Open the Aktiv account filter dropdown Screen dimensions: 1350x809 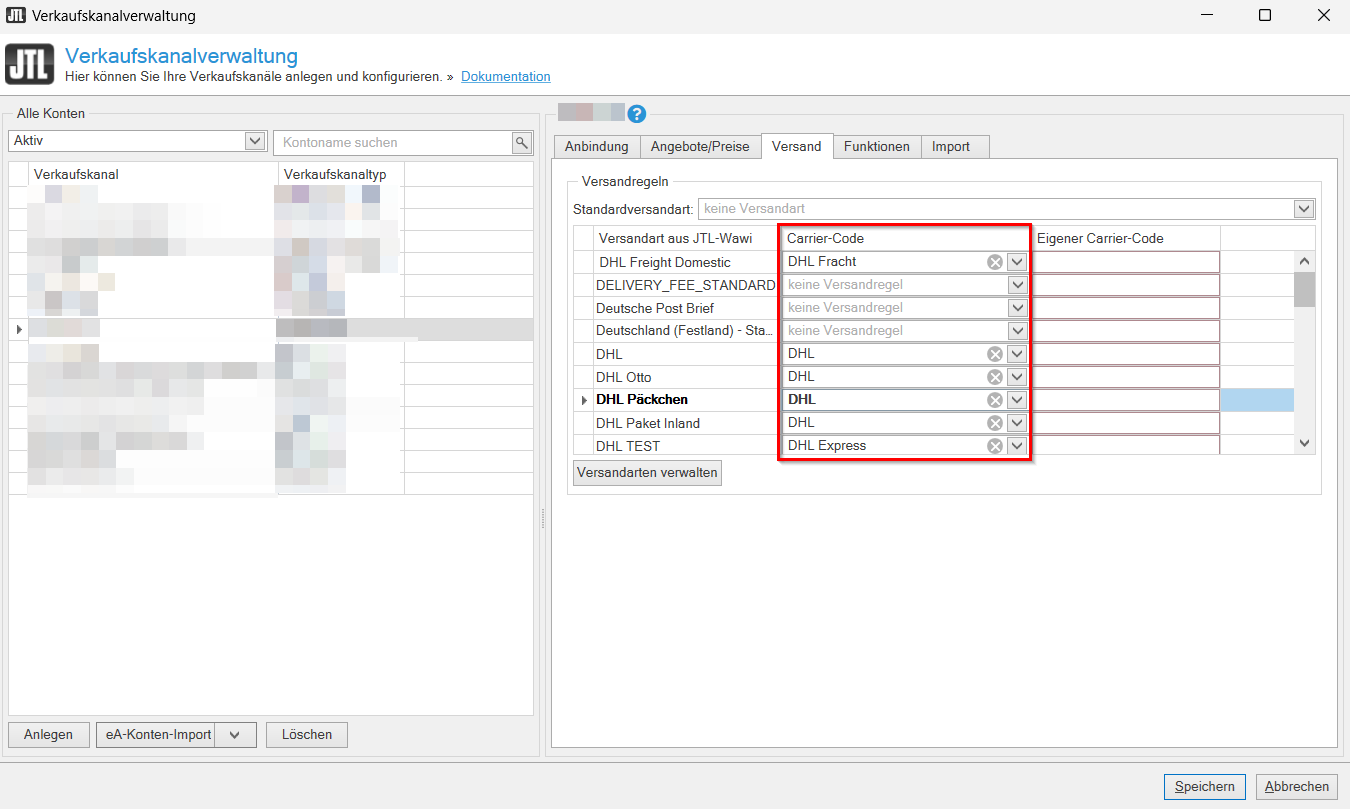(x=255, y=142)
